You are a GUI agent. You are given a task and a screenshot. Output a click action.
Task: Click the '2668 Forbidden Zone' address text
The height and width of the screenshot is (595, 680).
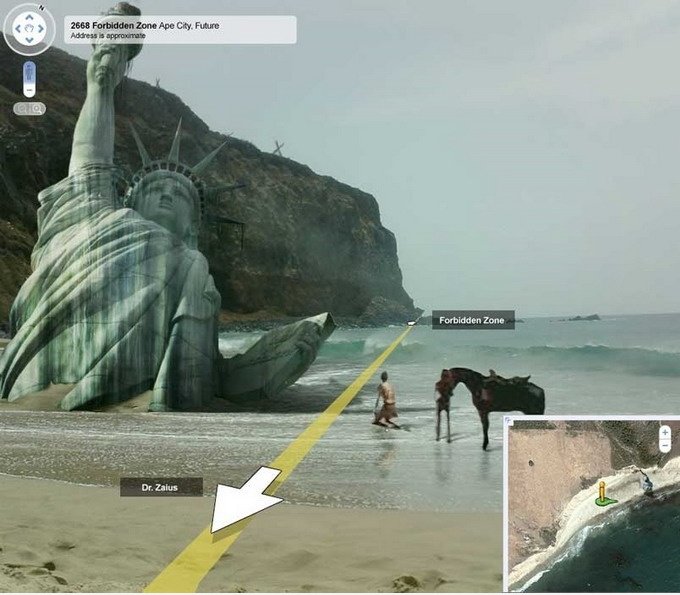114,26
